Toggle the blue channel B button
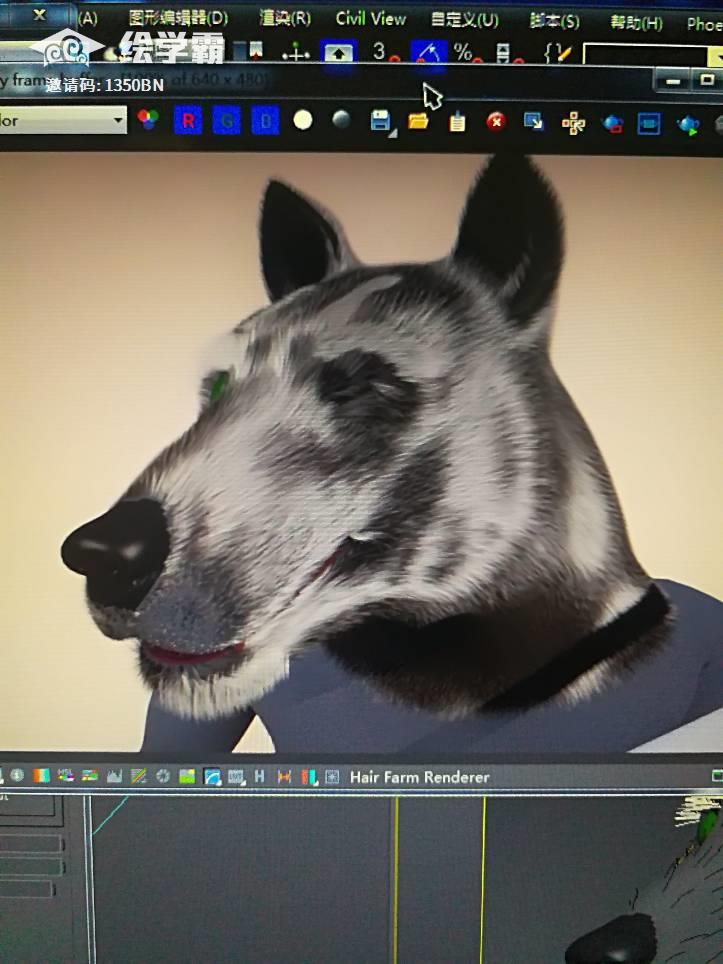Screen dimensions: 723x964 click(266, 120)
